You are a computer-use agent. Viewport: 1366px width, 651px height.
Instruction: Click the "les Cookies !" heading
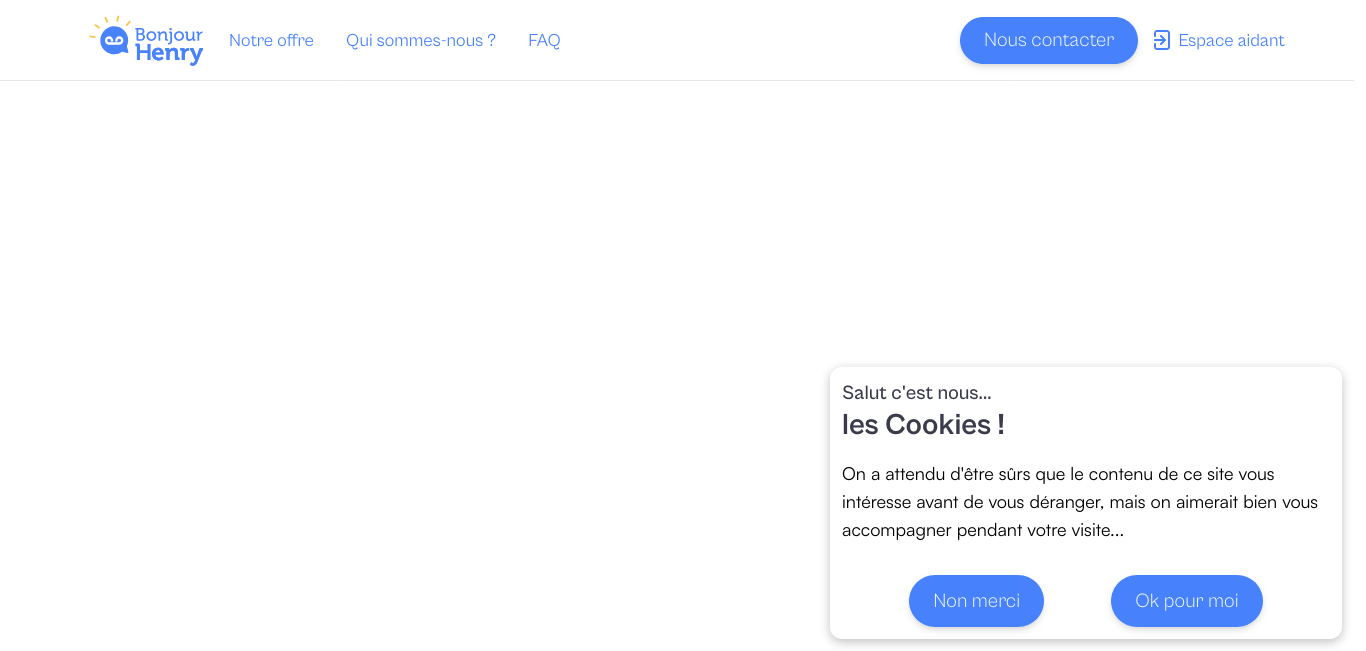tap(923, 425)
